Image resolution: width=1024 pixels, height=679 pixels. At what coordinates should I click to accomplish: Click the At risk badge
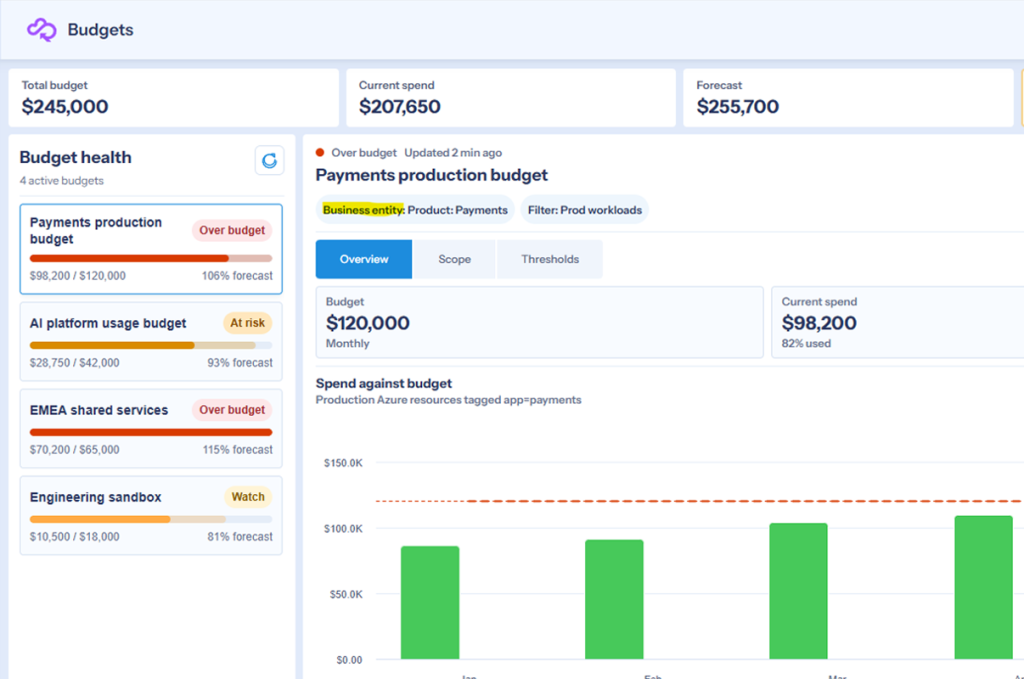[x=248, y=323]
